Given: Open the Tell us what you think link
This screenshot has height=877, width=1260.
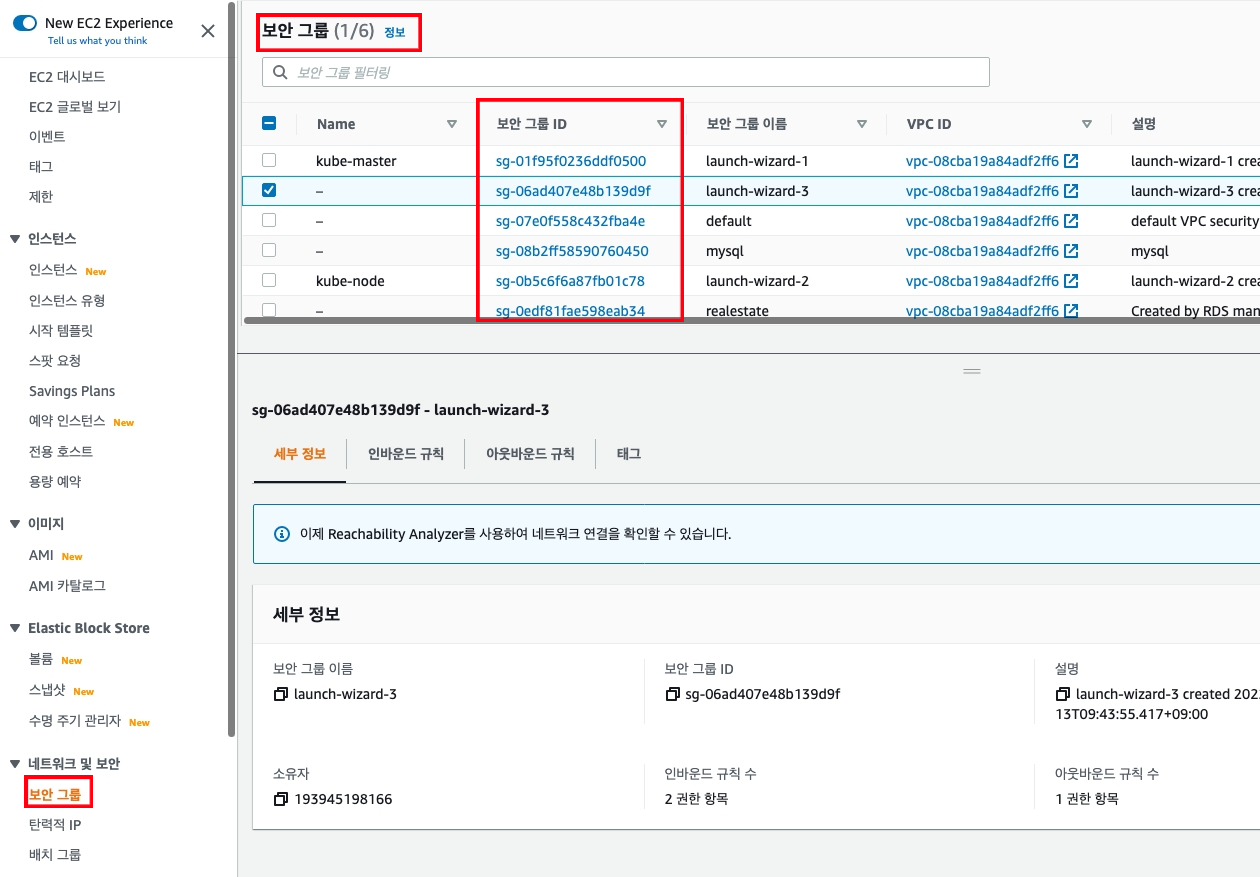Looking at the screenshot, I should pos(97,41).
